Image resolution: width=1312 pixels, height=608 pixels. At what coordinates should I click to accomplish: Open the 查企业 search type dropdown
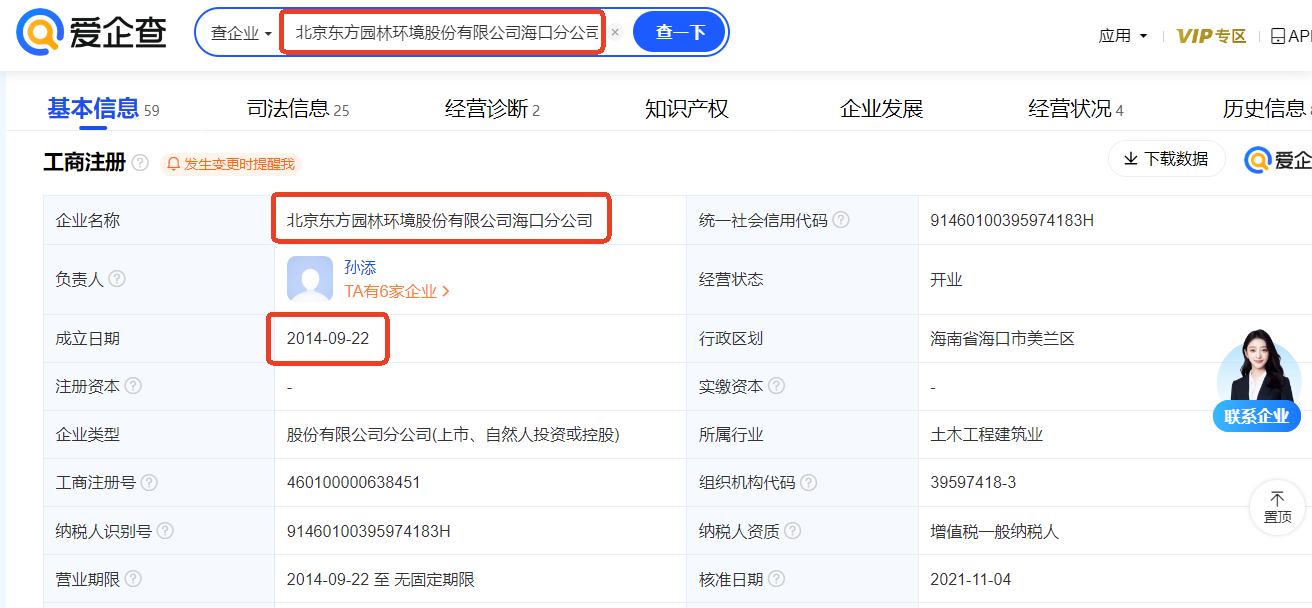click(x=241, y=33)
